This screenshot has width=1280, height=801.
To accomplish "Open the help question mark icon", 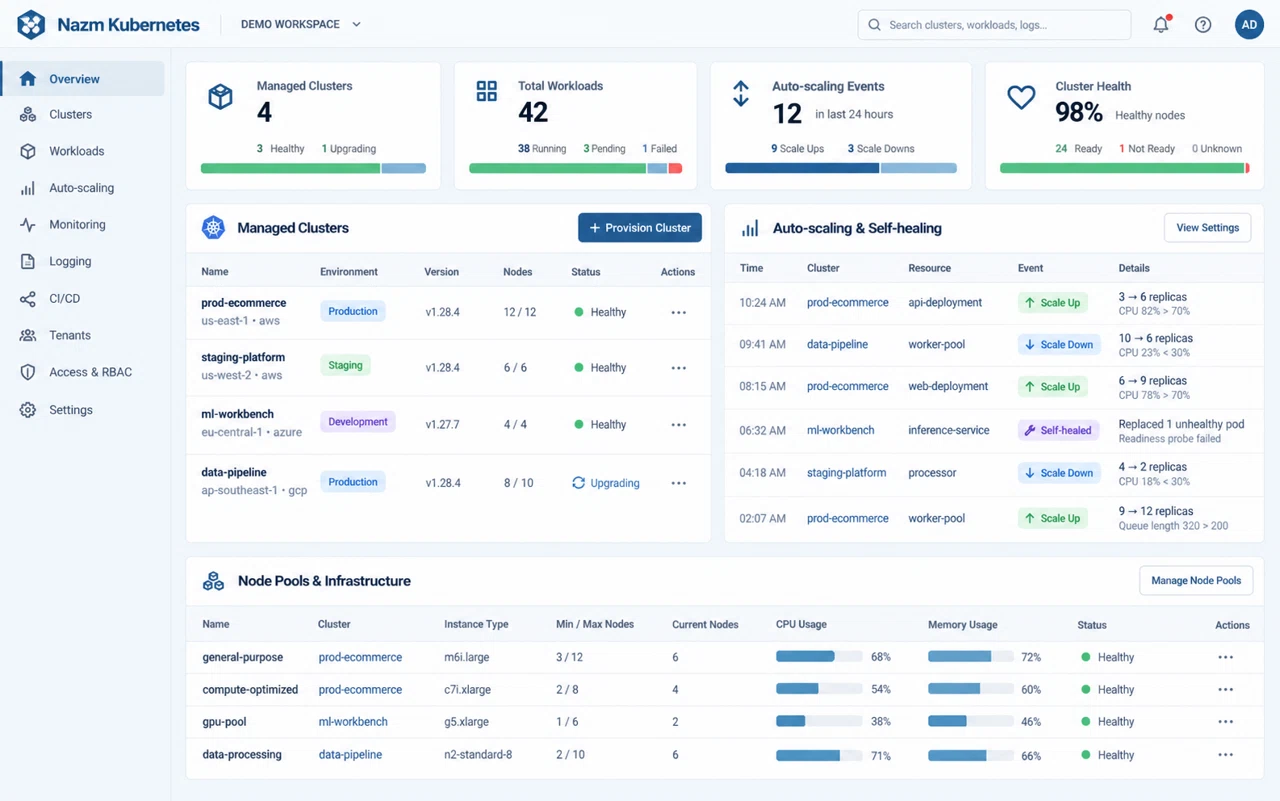I will pos(1203,25).
